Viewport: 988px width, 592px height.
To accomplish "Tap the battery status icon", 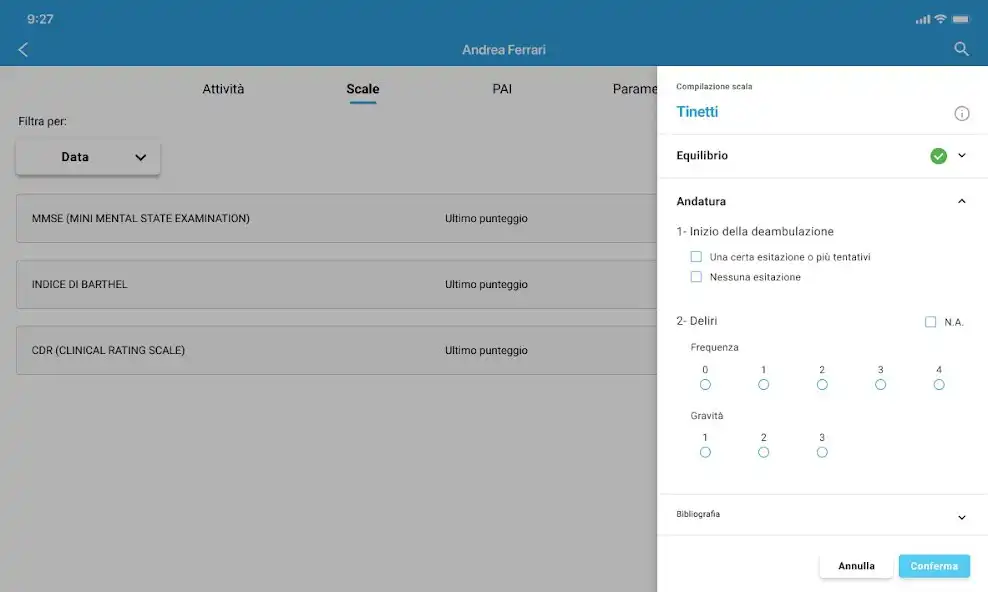I will pos(961,19).
